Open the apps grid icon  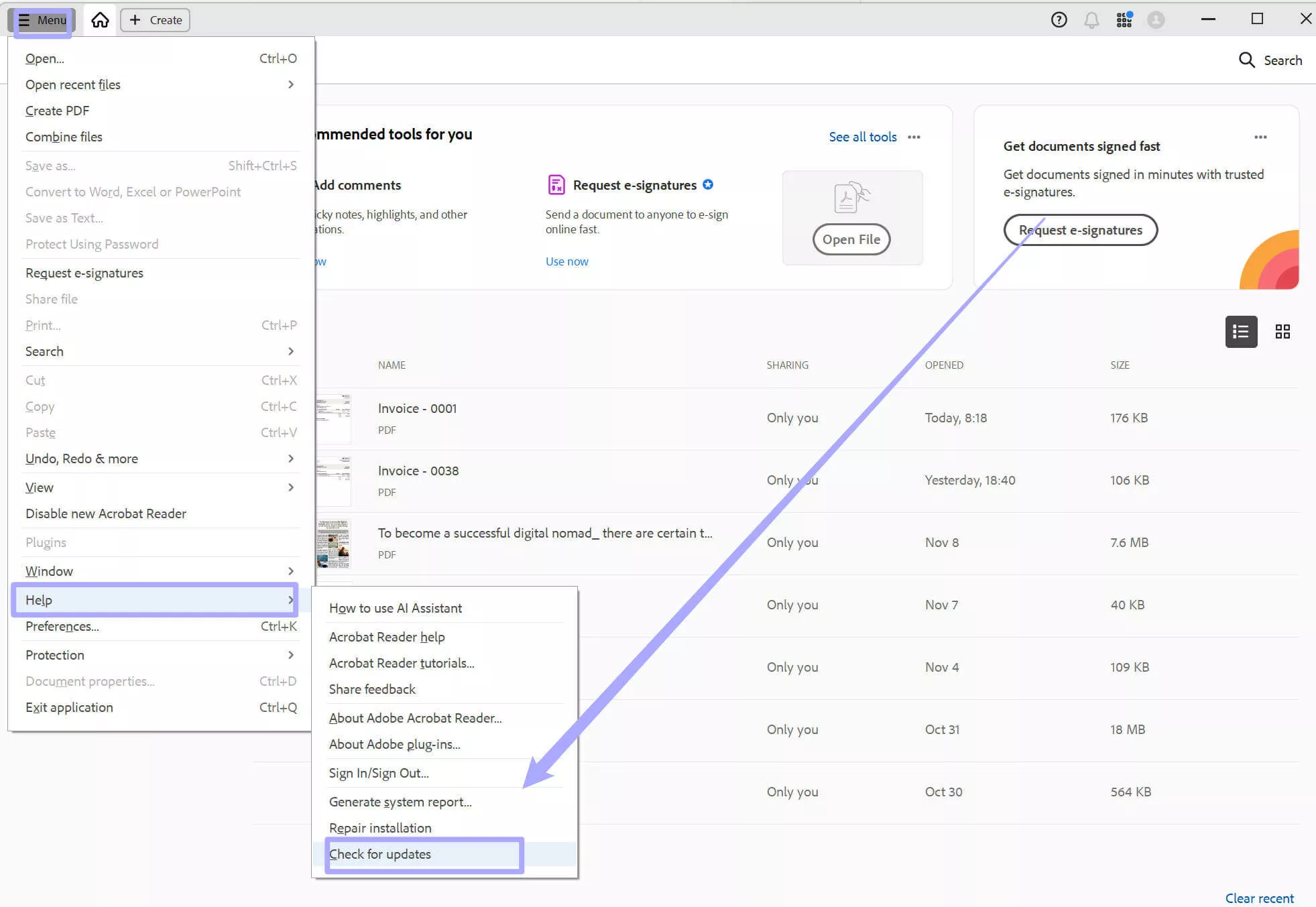1124,20
